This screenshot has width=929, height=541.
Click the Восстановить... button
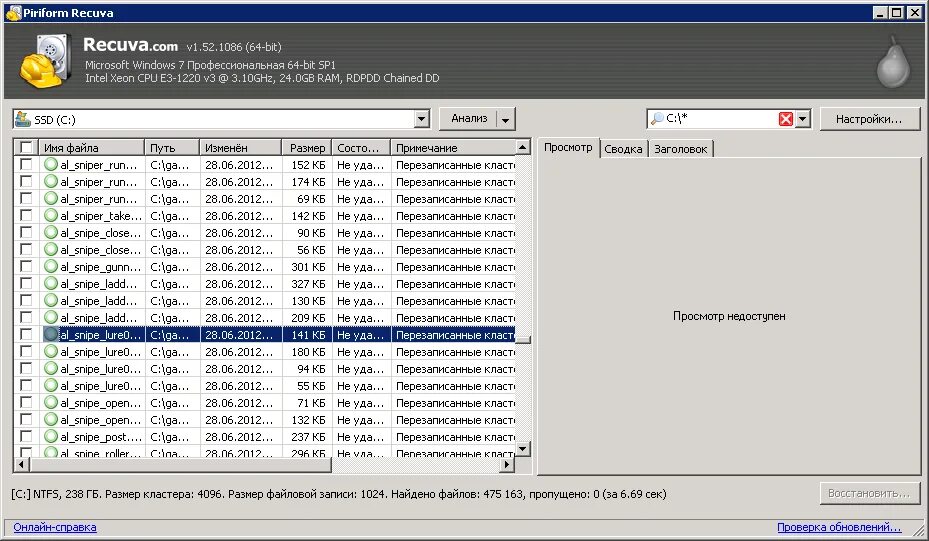coord(869,493)
